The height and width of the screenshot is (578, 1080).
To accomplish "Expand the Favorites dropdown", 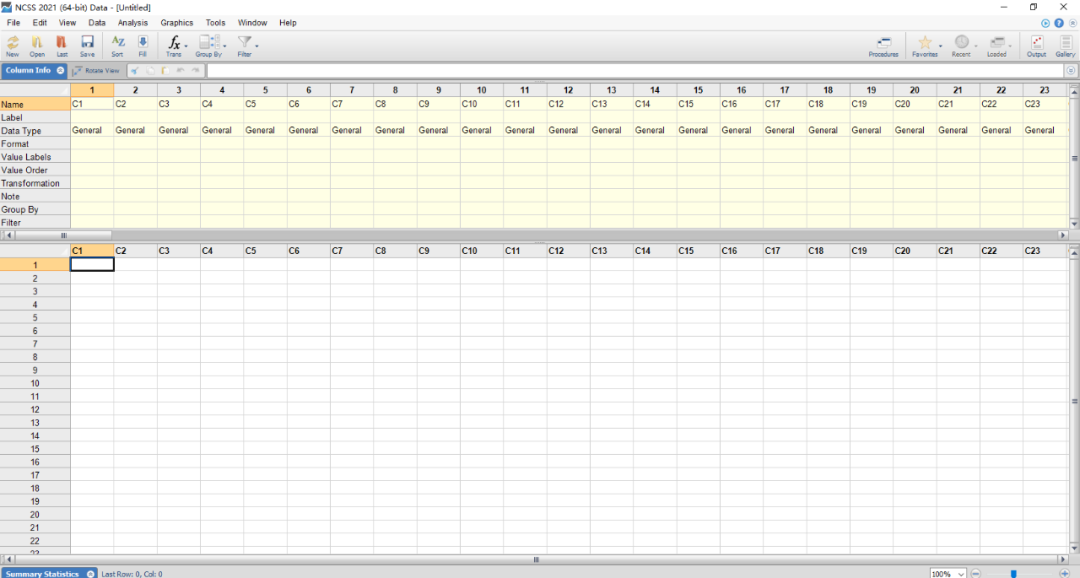I will click(x=940, y=44).
